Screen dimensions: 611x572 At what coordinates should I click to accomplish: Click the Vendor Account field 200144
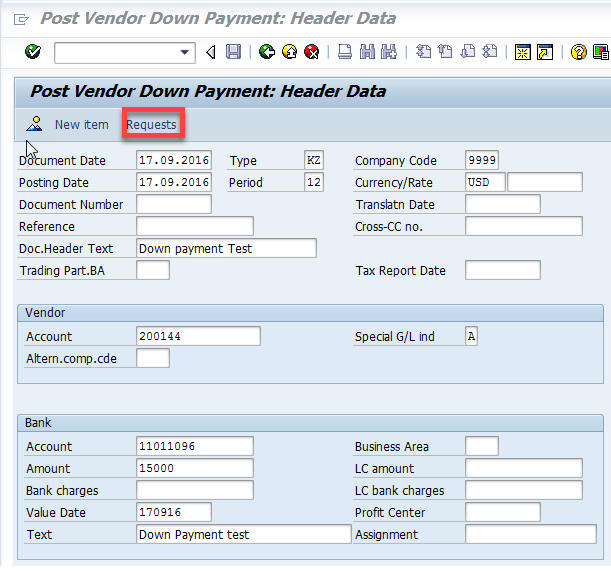198,336
